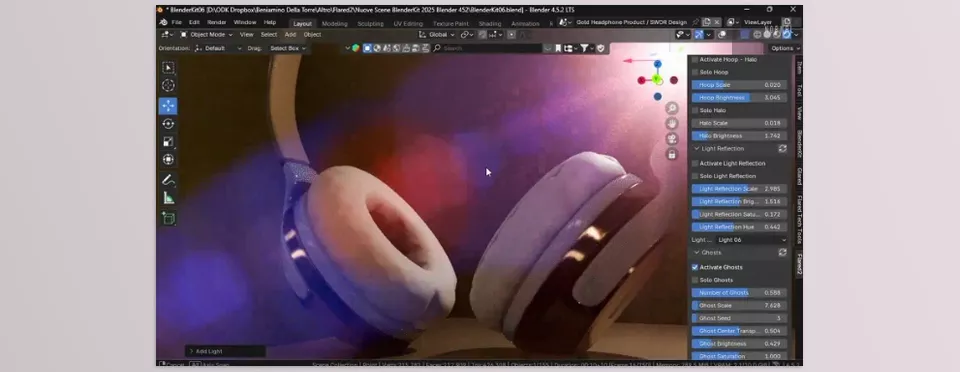960x372 pixels.
Task: Open the Window menu
Action: click(x=245, y=23)
